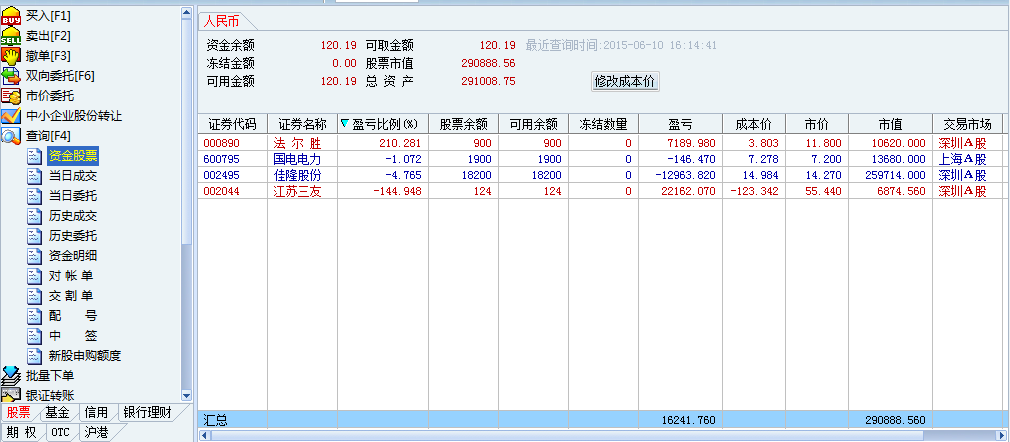The height and width of the screenshot is (442, 1010).
Task: Open 买入[F1] in the sidebar
Action: [48, 16]
